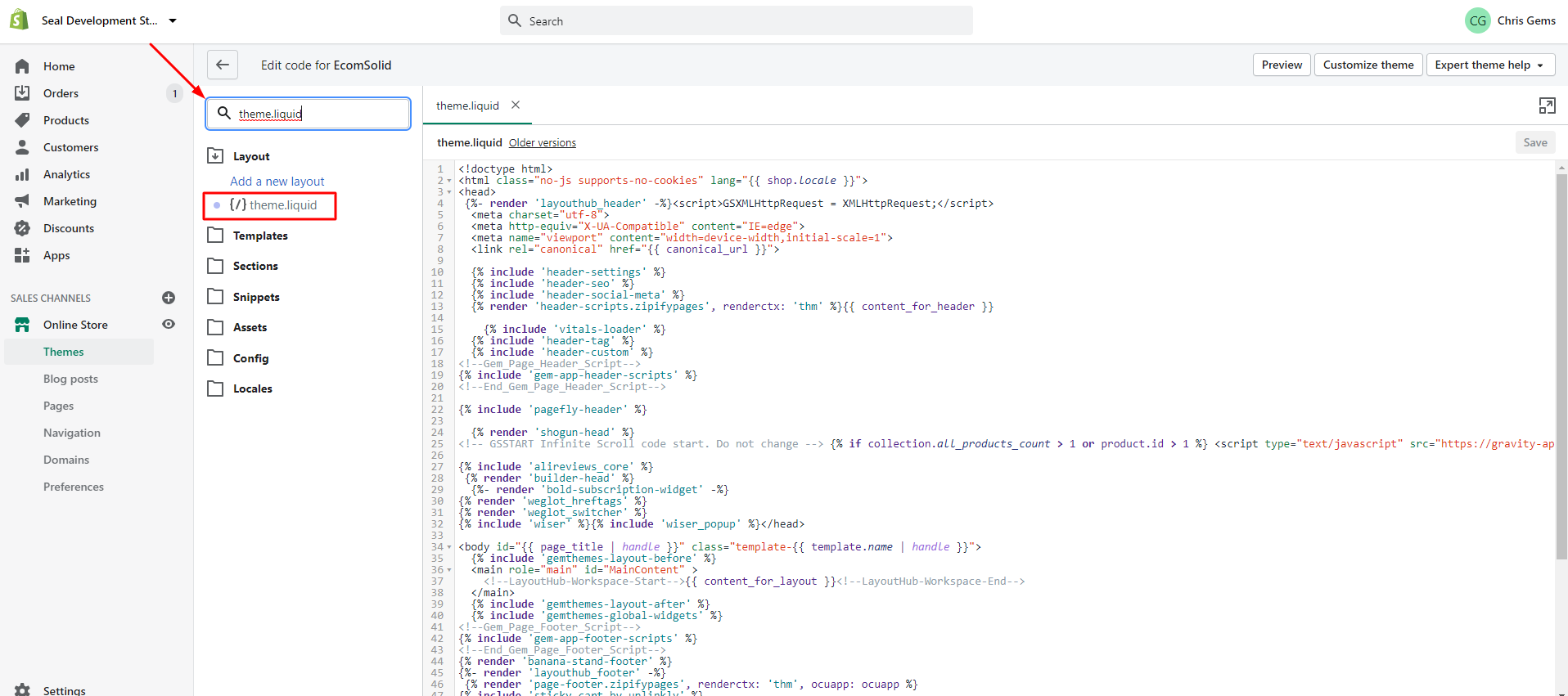Switch to the theme.liquid editor tab
Viewport: 1568px width, 696px height.
point(467,106)
